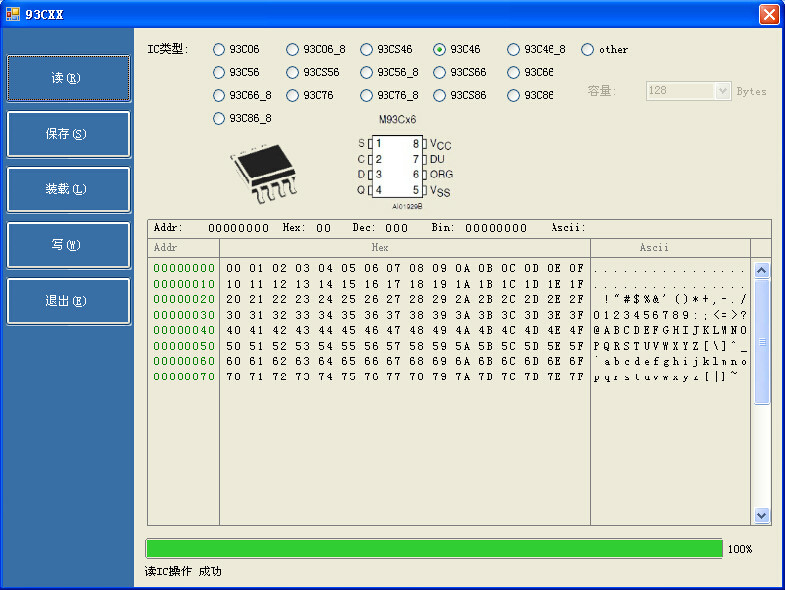Viewport: 785px width, 590px height.
Task: Click the green read progress bar
Action: (x=434, y=548)
